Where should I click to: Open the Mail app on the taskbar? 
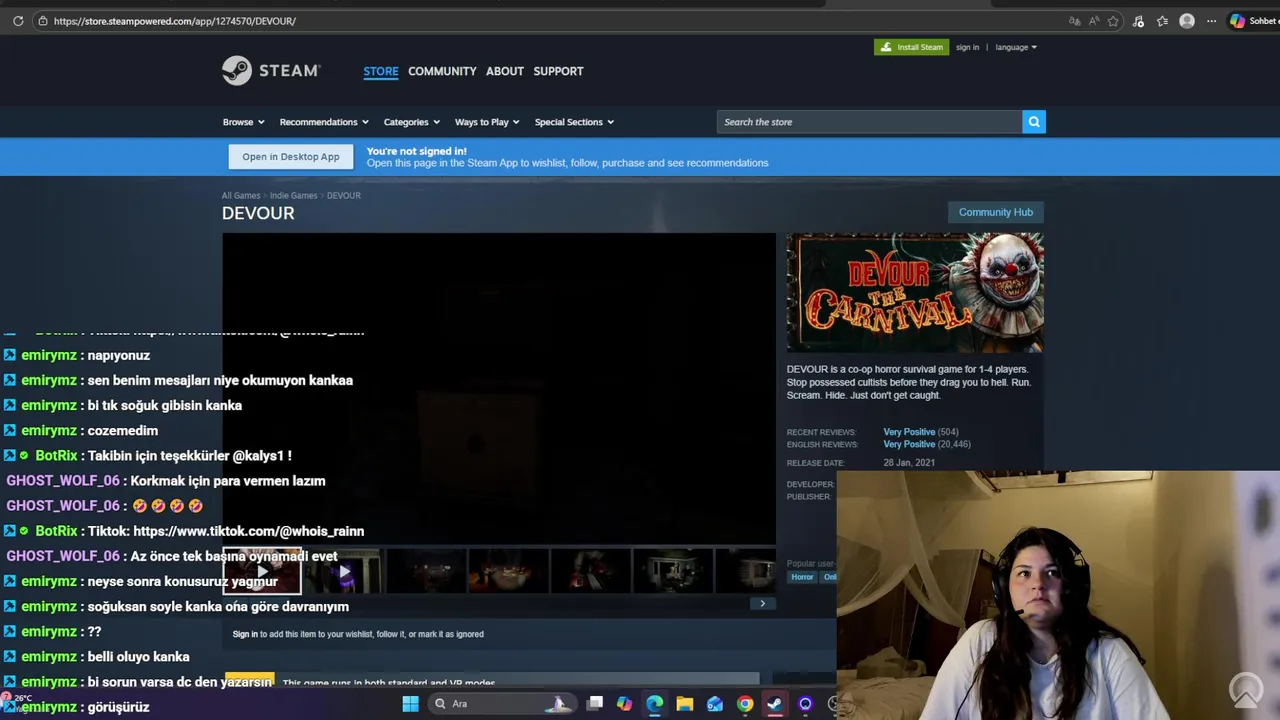[x=714, y=704]
